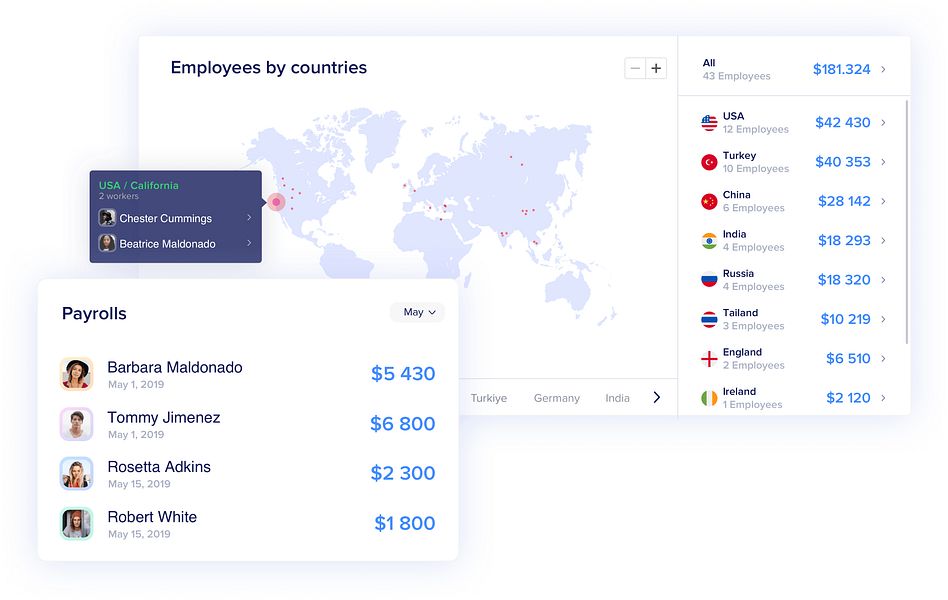The width and height of the screenshot is (948, 600).
Task: Click the right arrow next to the India tab
Action: (x=657, y=397)
